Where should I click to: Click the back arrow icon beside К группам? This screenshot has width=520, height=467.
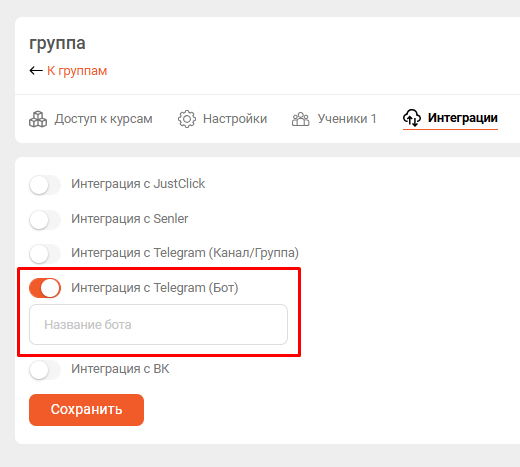36,71
